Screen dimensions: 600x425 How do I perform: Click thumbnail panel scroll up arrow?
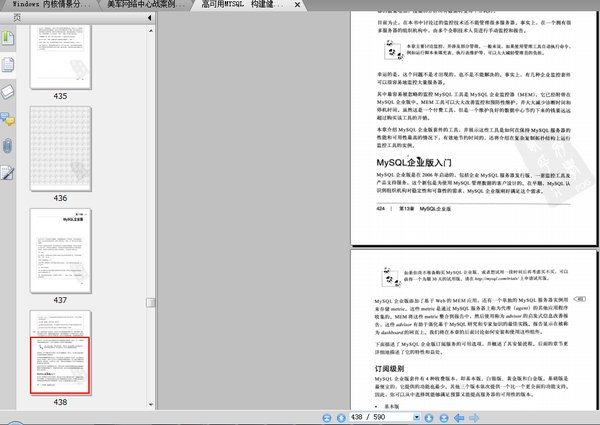point(151,30)
